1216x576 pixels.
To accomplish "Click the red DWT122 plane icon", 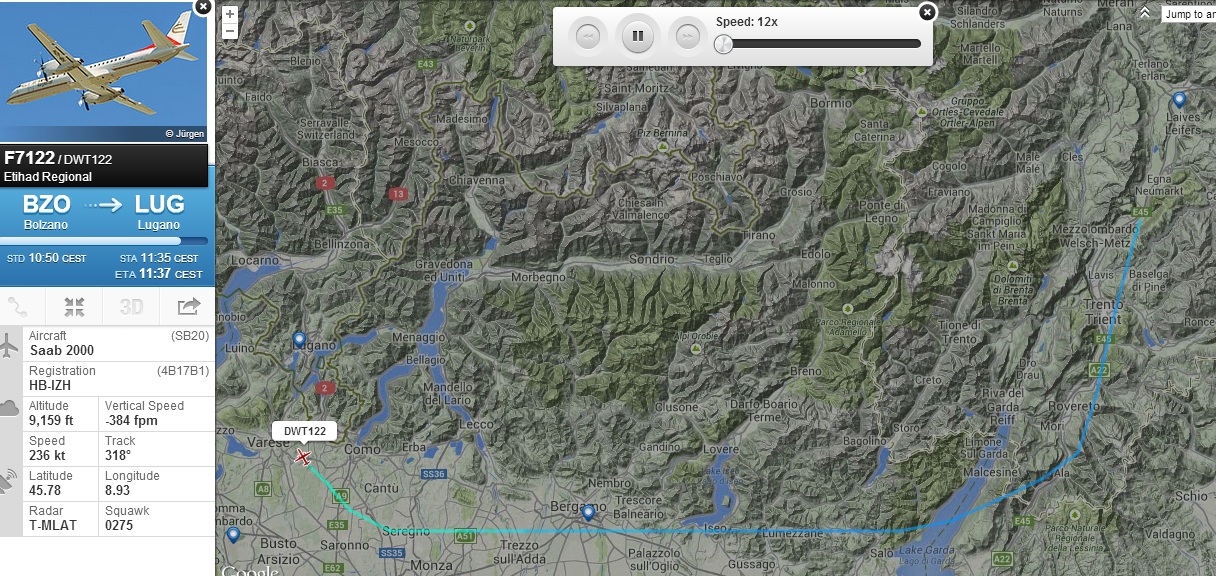I will coord(302,457).
